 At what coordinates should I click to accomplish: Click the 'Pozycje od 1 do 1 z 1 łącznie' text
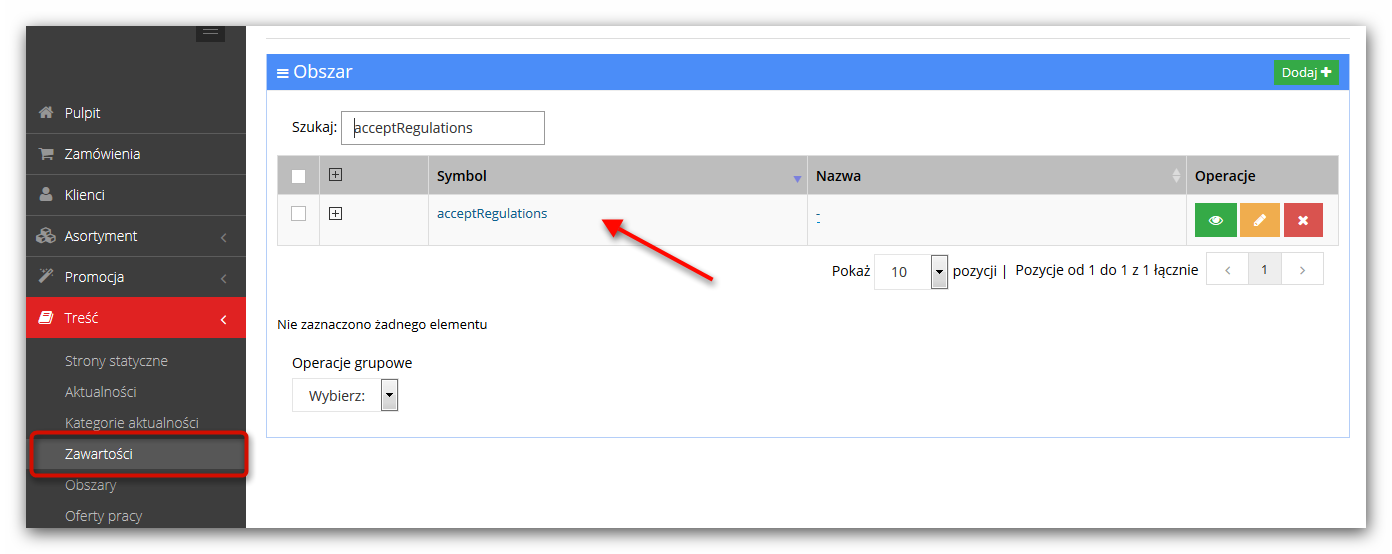point(1107,270)
